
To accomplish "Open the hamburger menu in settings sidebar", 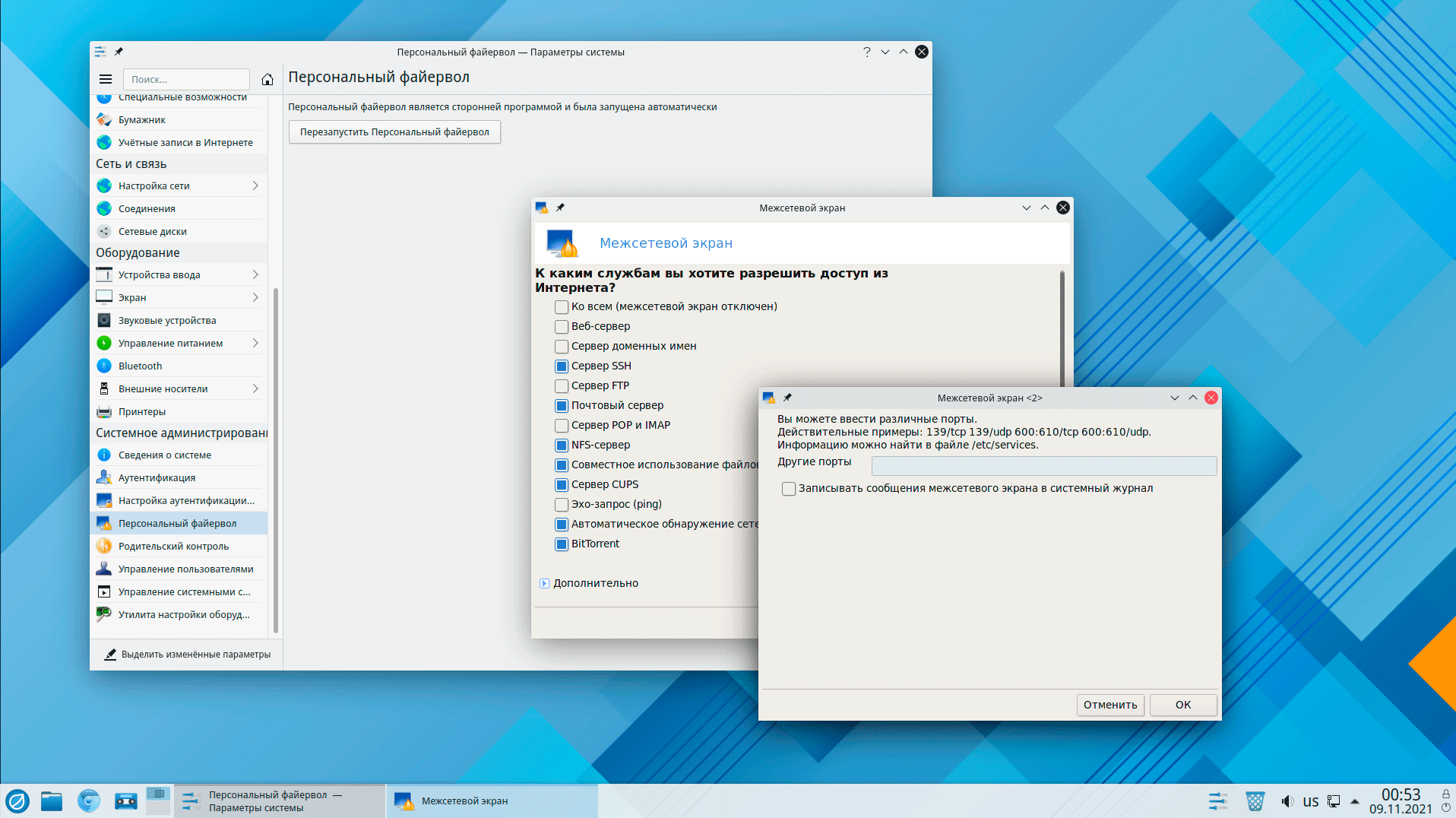I will tap(106, 79).
